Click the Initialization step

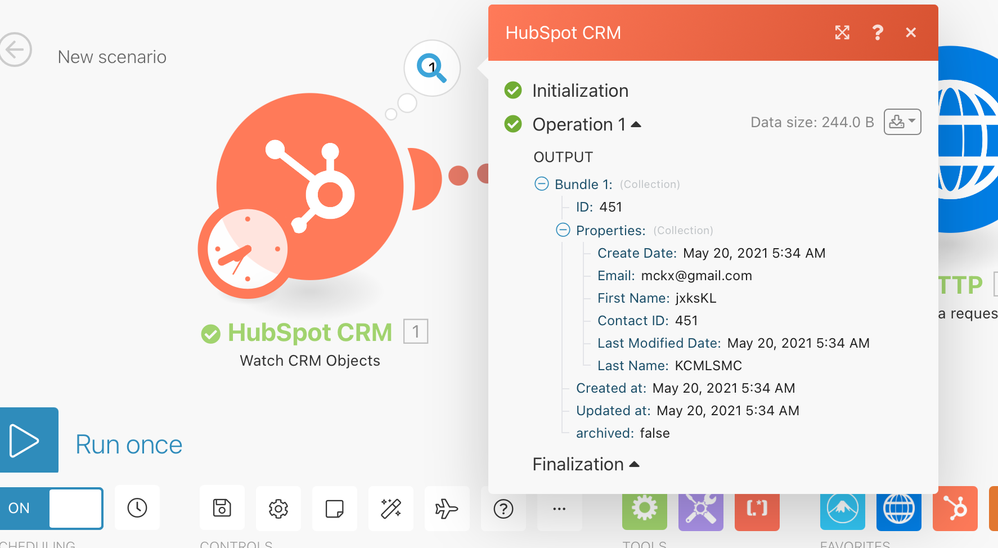[580, 90]
